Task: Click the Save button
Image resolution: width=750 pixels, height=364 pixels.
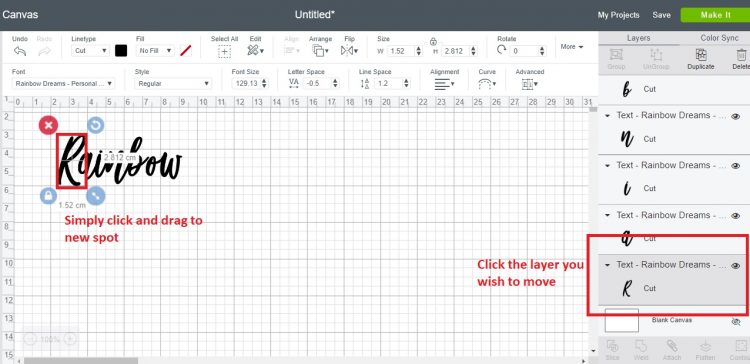Action: tap(662, 15)
